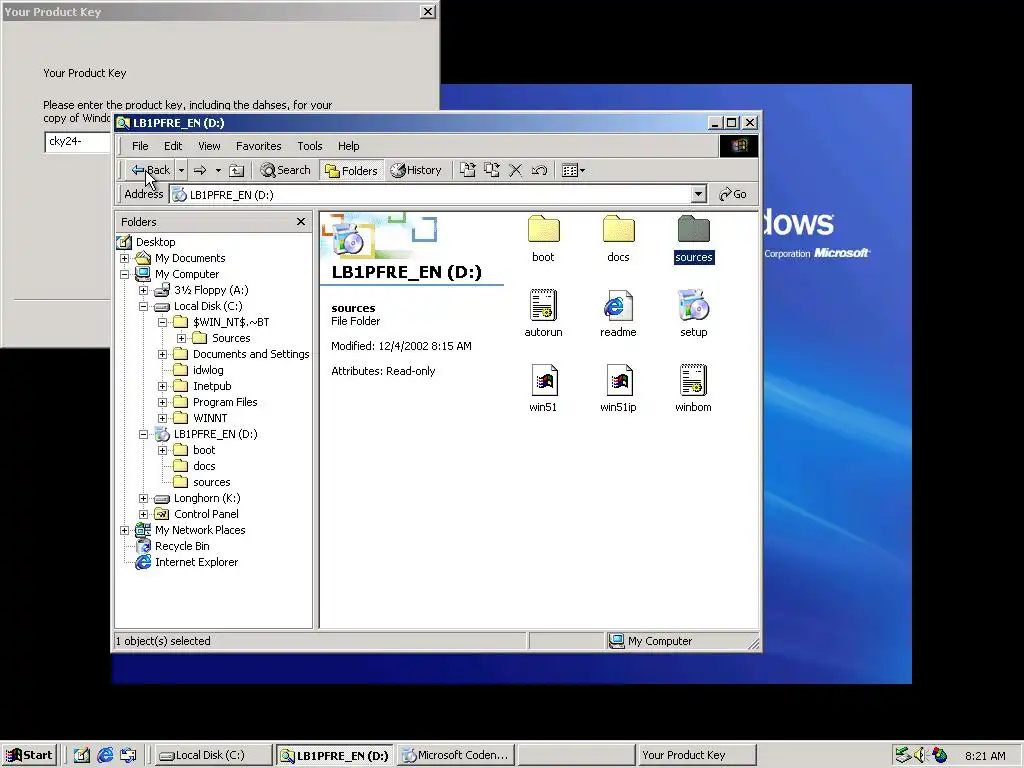Select Program Files in tree

pos(225,402)
